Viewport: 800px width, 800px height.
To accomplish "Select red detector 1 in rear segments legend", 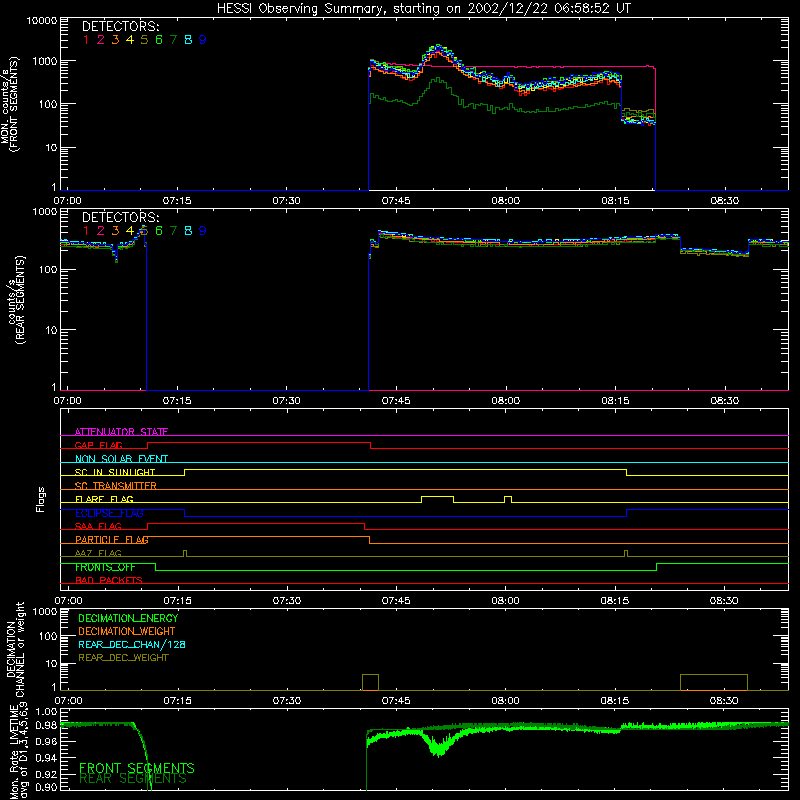I will point(86,231).
